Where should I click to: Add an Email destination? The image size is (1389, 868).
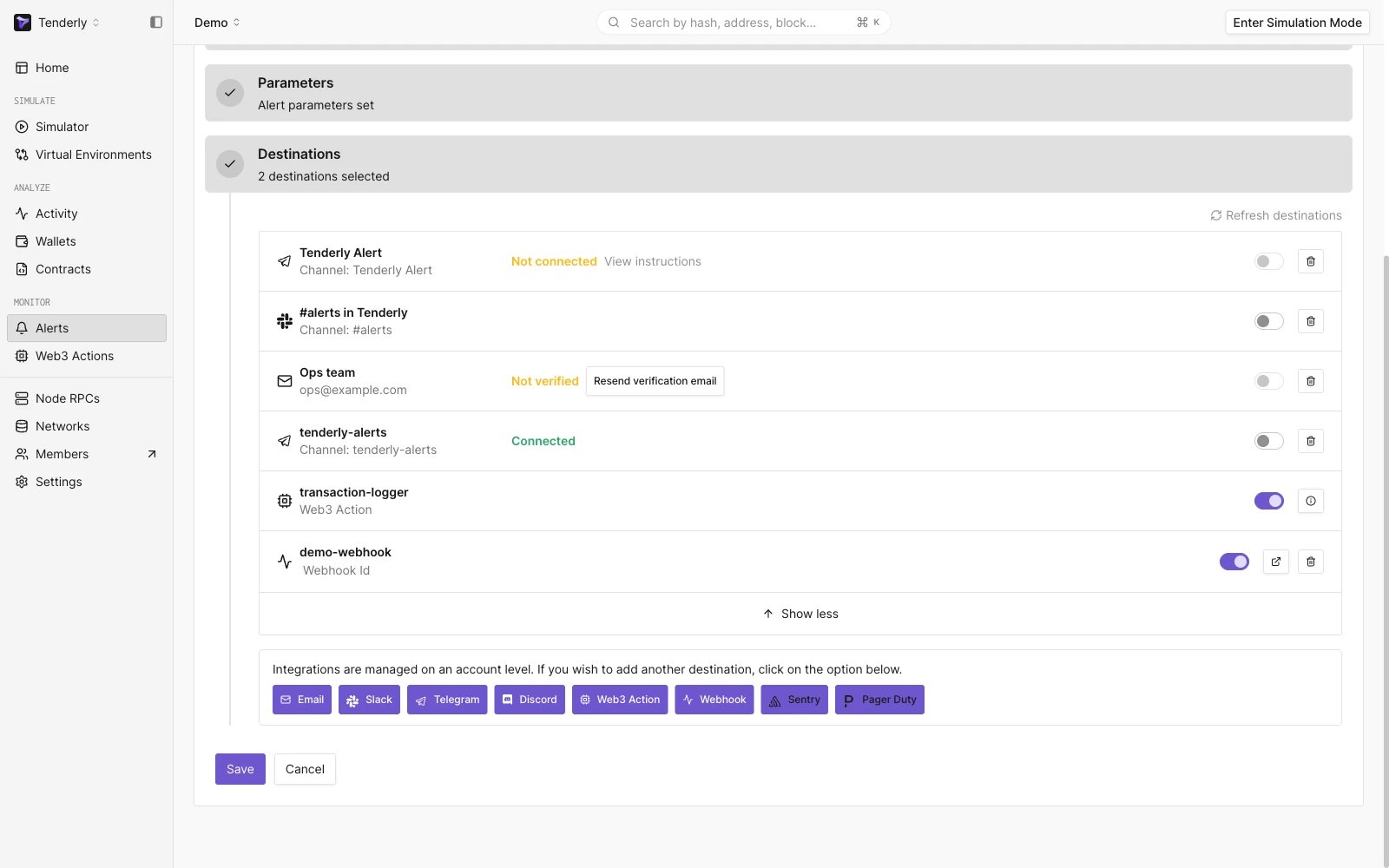(302, 700)
